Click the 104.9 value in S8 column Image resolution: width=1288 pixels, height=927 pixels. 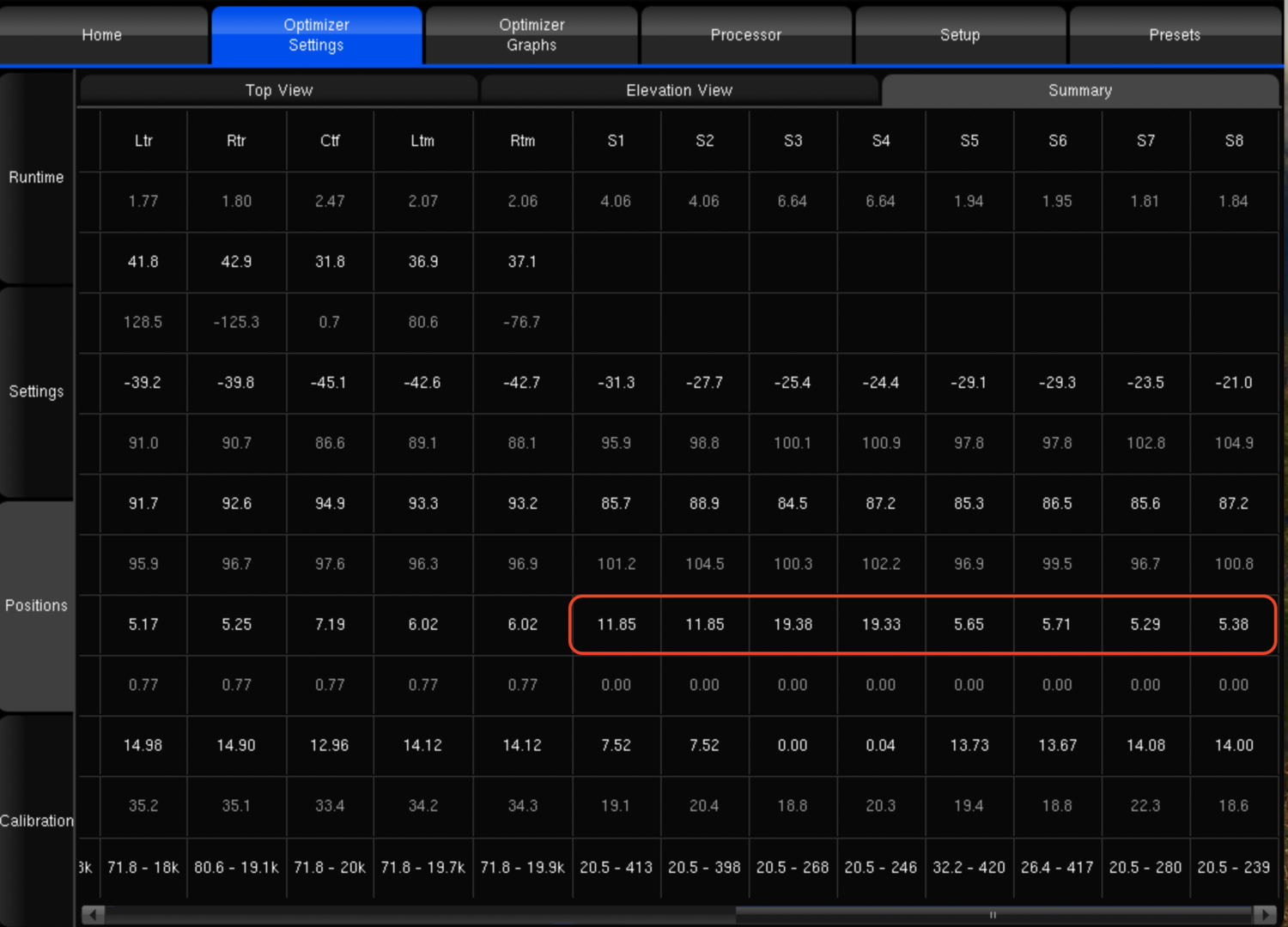click(1234, 444)
